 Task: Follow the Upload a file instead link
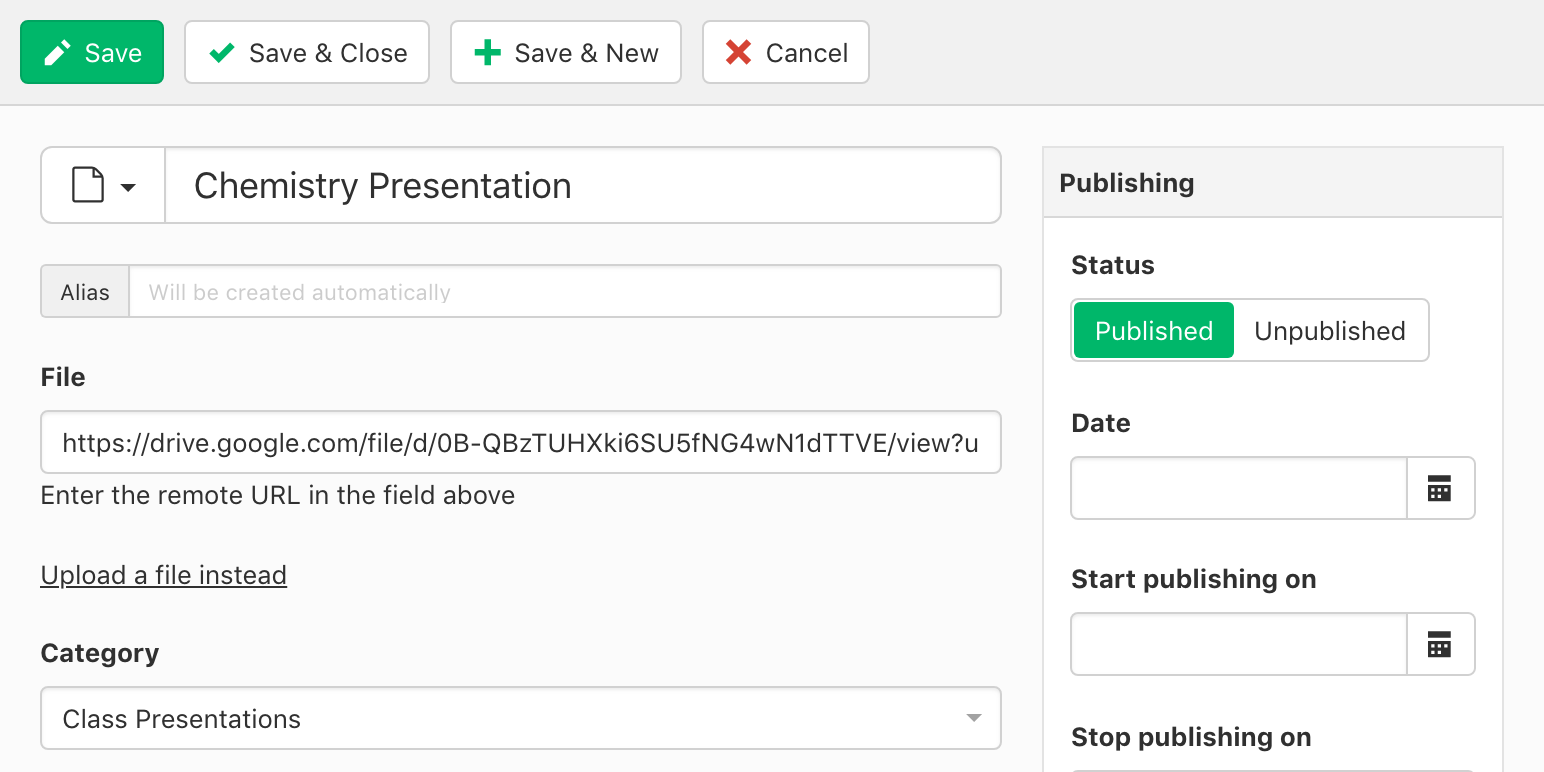tap(164, 575)
